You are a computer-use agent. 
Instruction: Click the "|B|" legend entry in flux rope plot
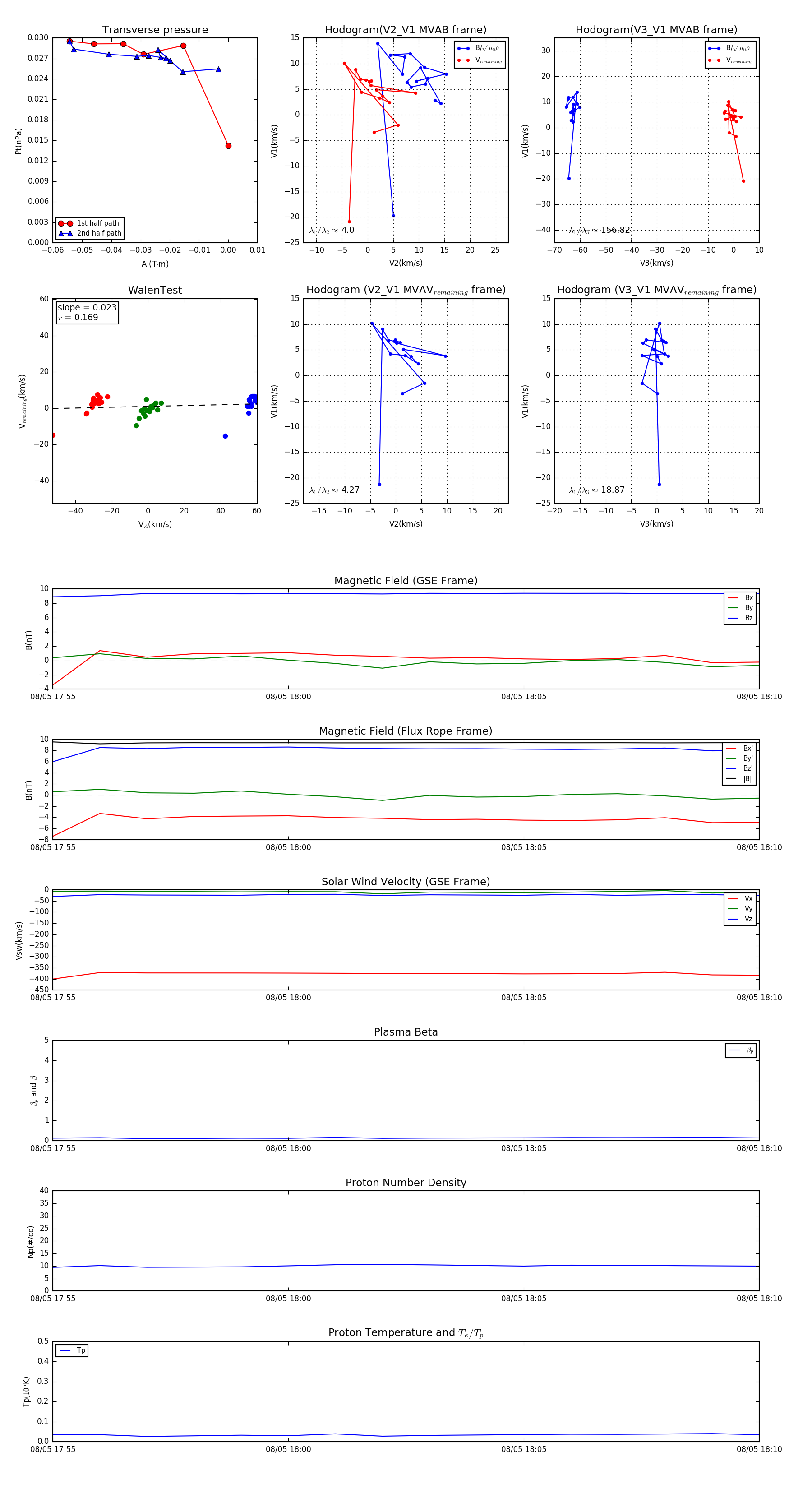(740, 779)
